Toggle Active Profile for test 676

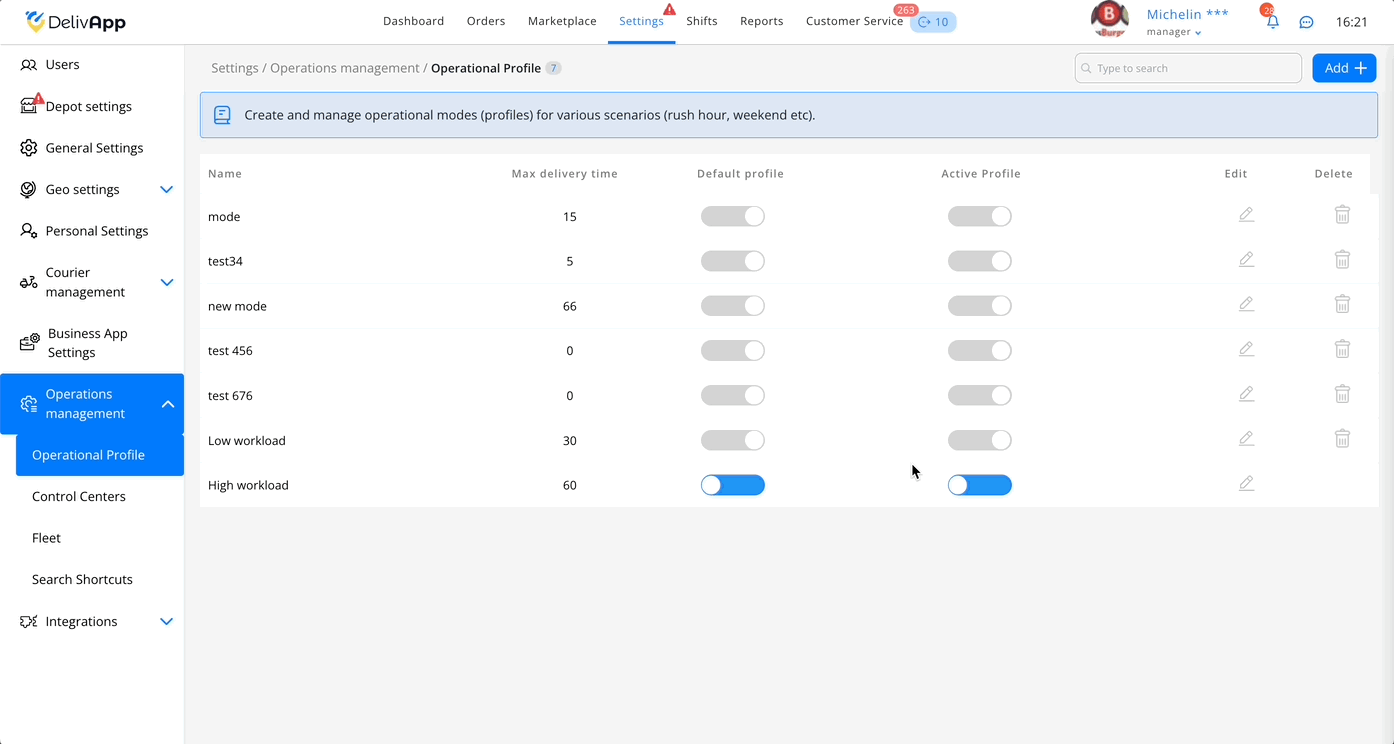pos(980,396)
